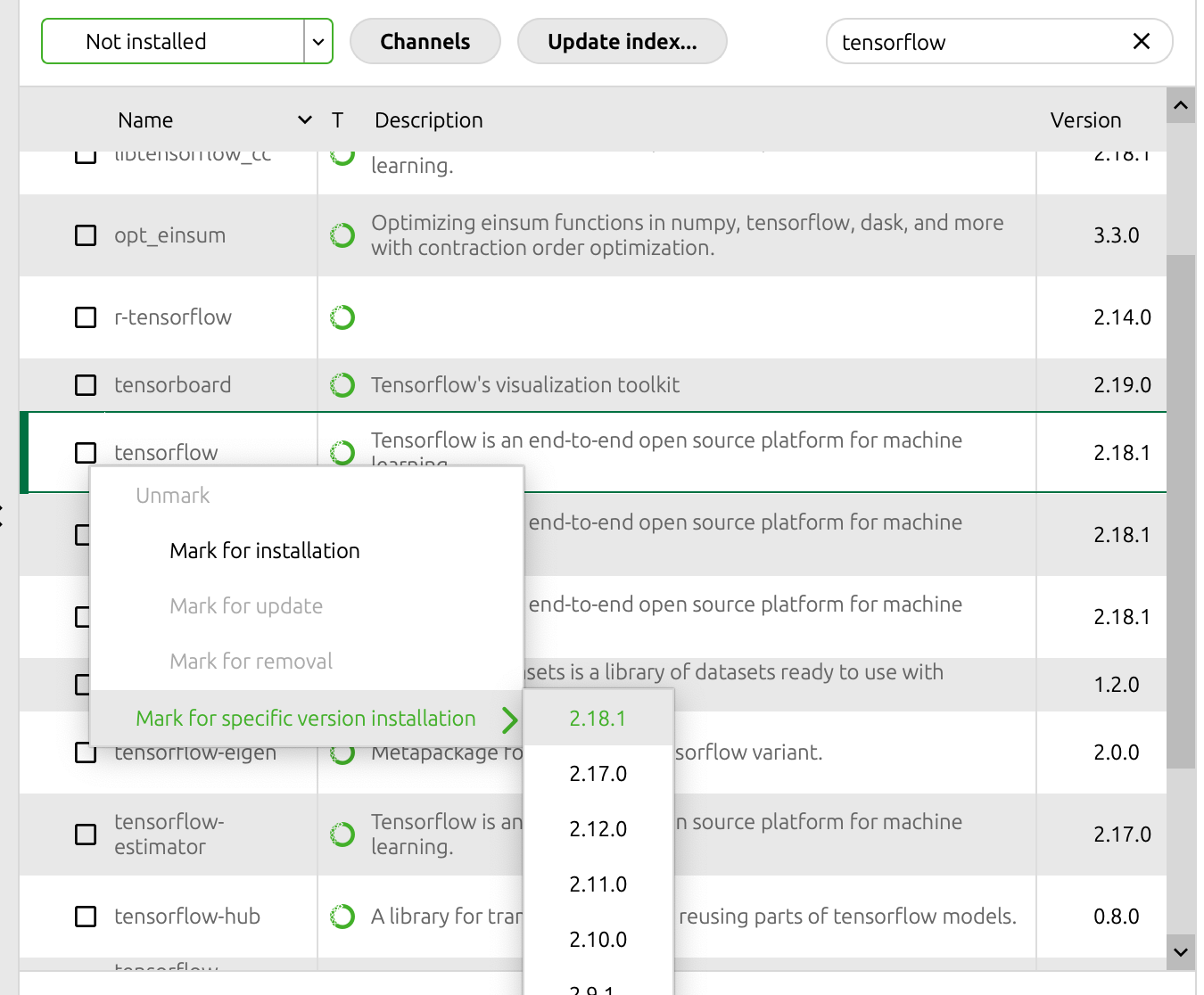1204x995 pixels.
Task: Expand Mark for specific version installation submenu
Action: pyautogui.click(x=306, y=719)
